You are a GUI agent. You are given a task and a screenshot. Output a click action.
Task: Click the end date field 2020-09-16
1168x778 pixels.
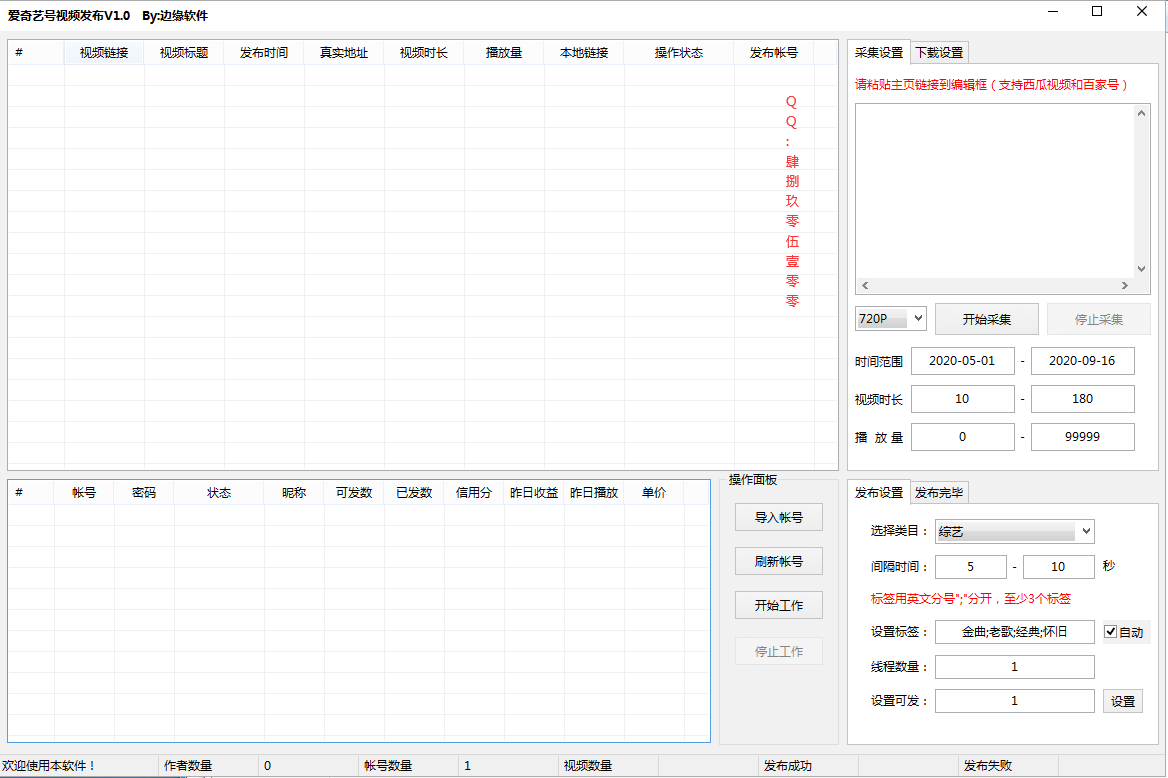tap(1082, 361)
